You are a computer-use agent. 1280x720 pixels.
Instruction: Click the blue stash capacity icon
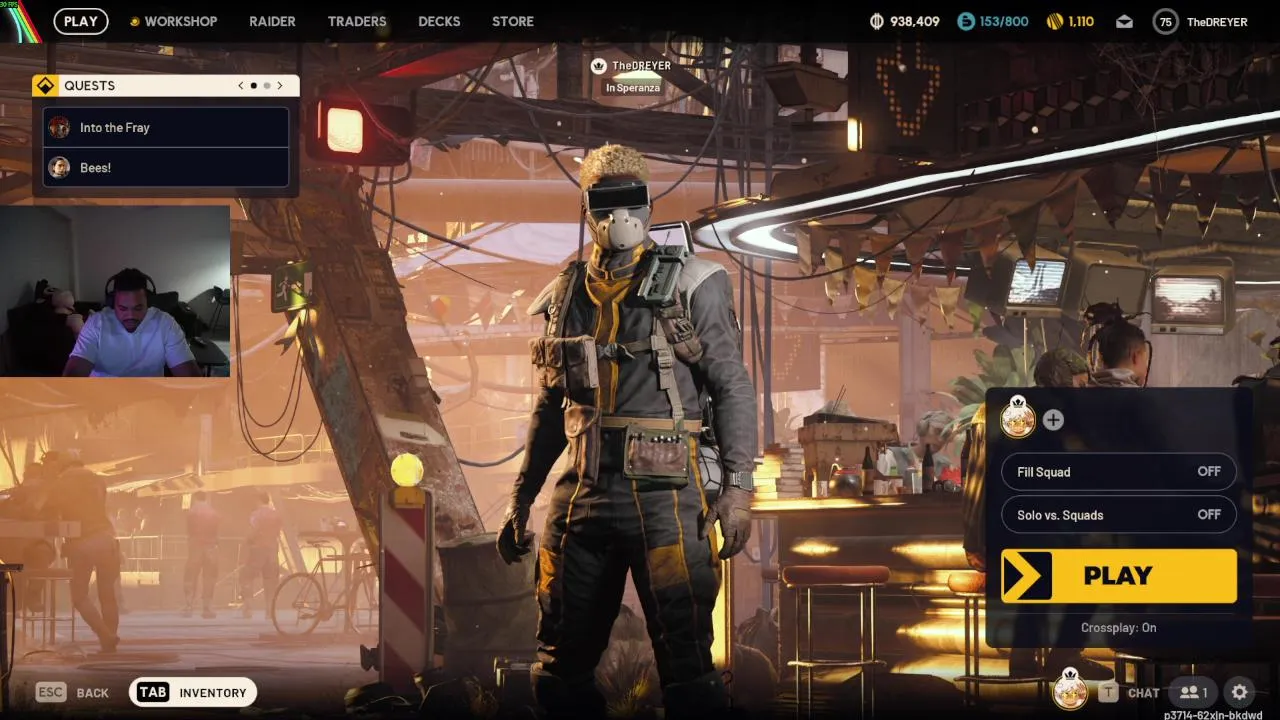click(x=965, y=21)
